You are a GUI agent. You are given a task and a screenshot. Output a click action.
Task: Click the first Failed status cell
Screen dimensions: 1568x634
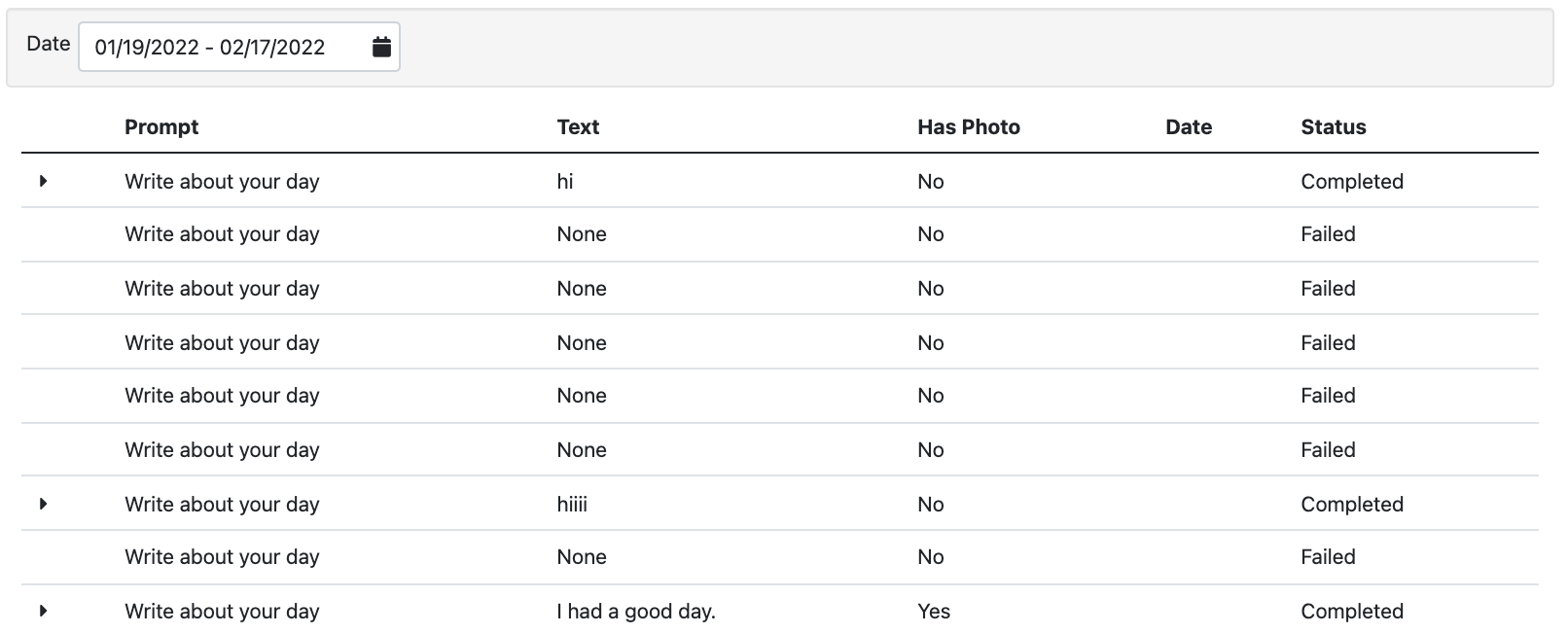point(1328,233)
